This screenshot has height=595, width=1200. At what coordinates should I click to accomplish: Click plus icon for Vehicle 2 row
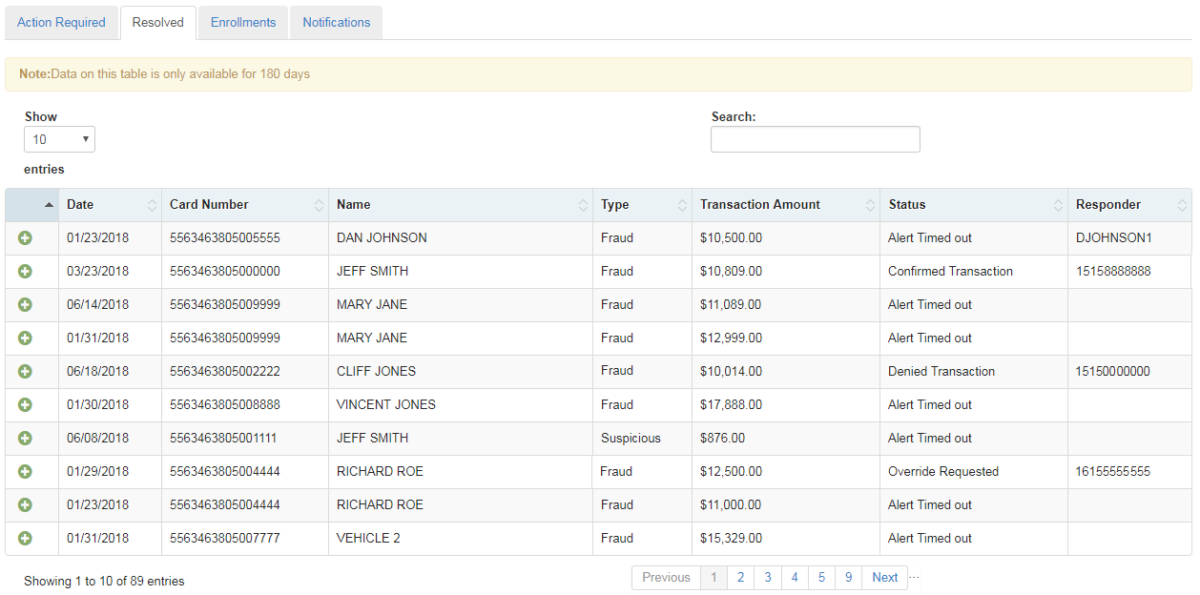click(x=25, y=538)
